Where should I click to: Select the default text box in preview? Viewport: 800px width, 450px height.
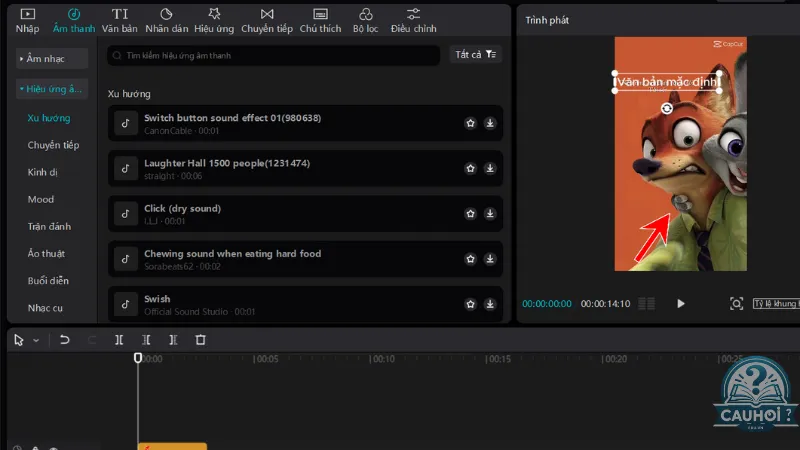[667, 82]
